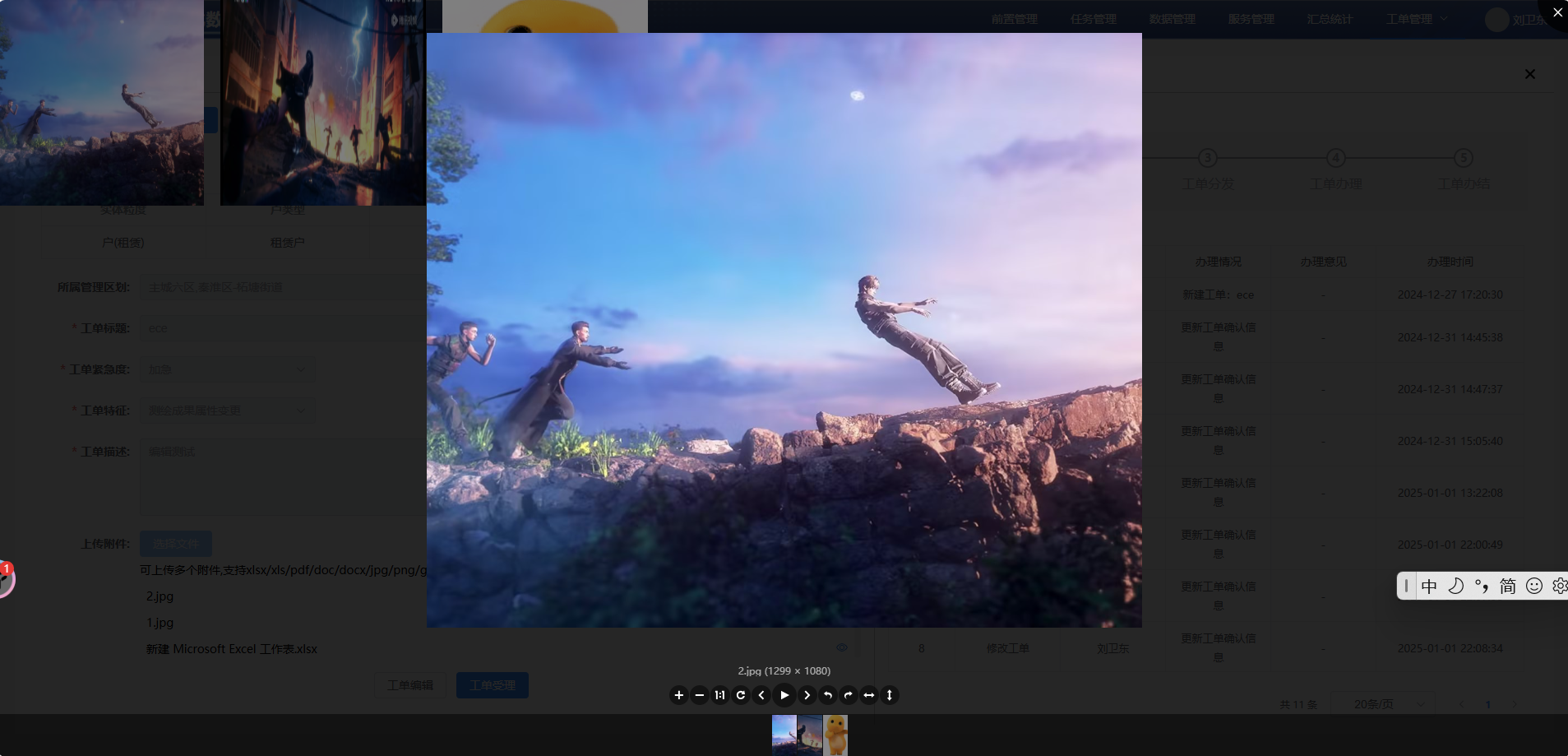Go to the previous image in viewer
The height and width of the screenshot is (756, 1568).
coord(761,695)
